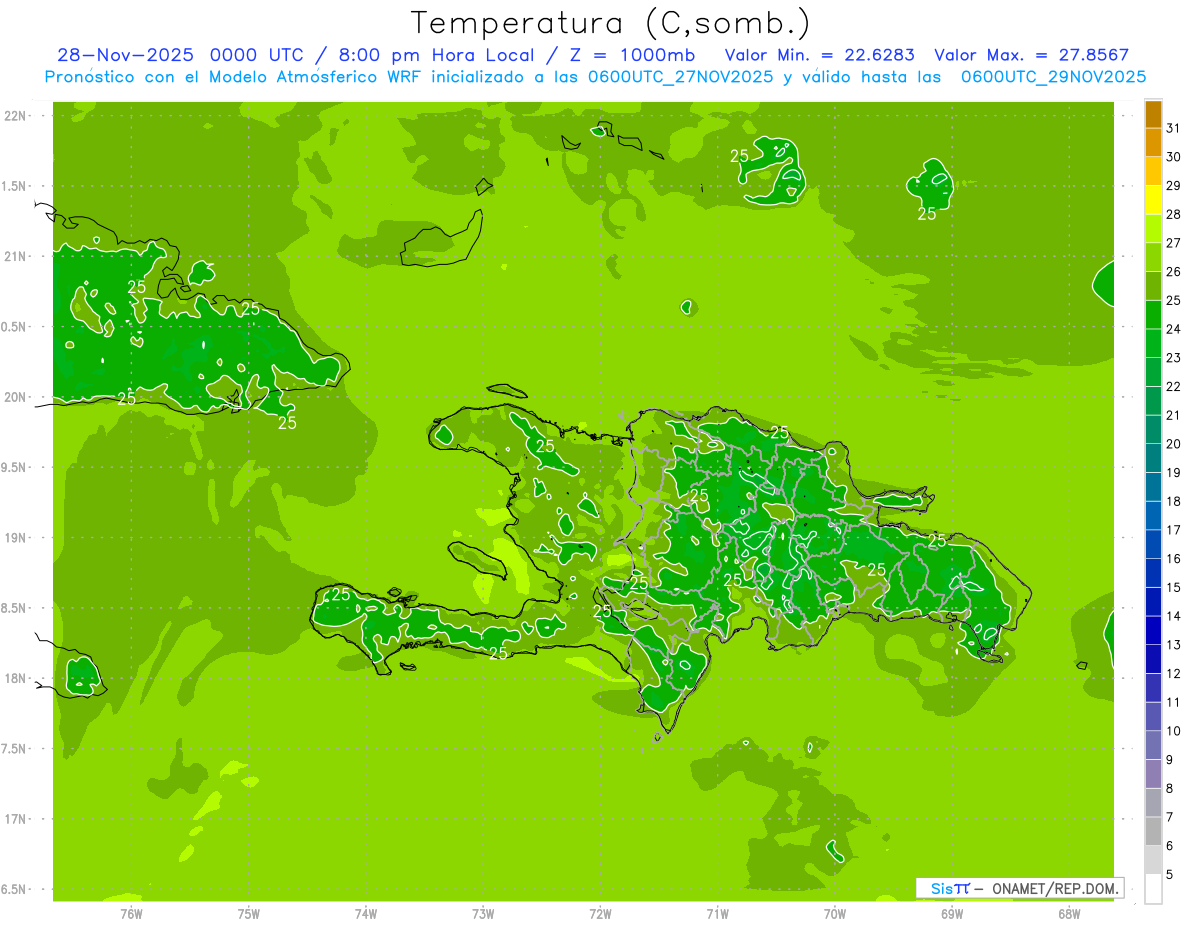The height and width of the screenshot is (927, 1200).
Task: Click the "ONAMET/REP.DOM." credit label
Action: pos(1055,888)
